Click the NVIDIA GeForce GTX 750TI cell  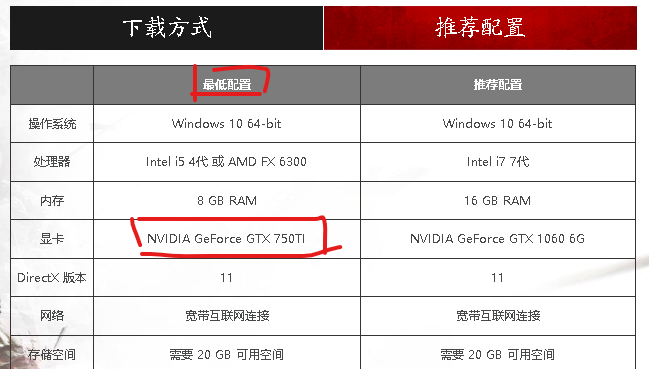click(x=227, y=239)
